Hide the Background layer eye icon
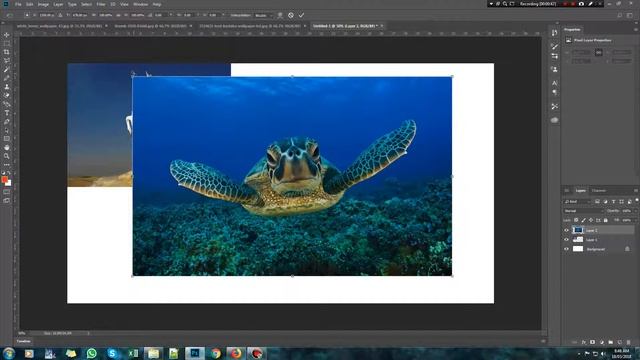The width and height of the screenshot is (640, 360). [x=567, y=249]
